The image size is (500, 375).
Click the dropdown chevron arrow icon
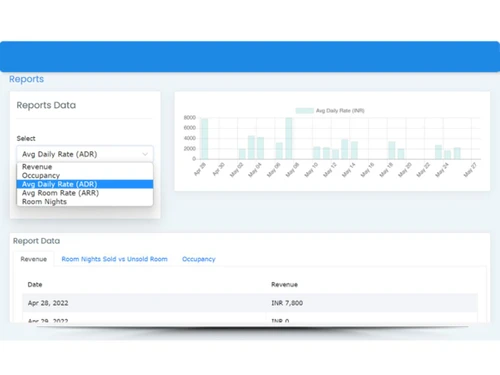pyautogui.click(x=145, y=154)
